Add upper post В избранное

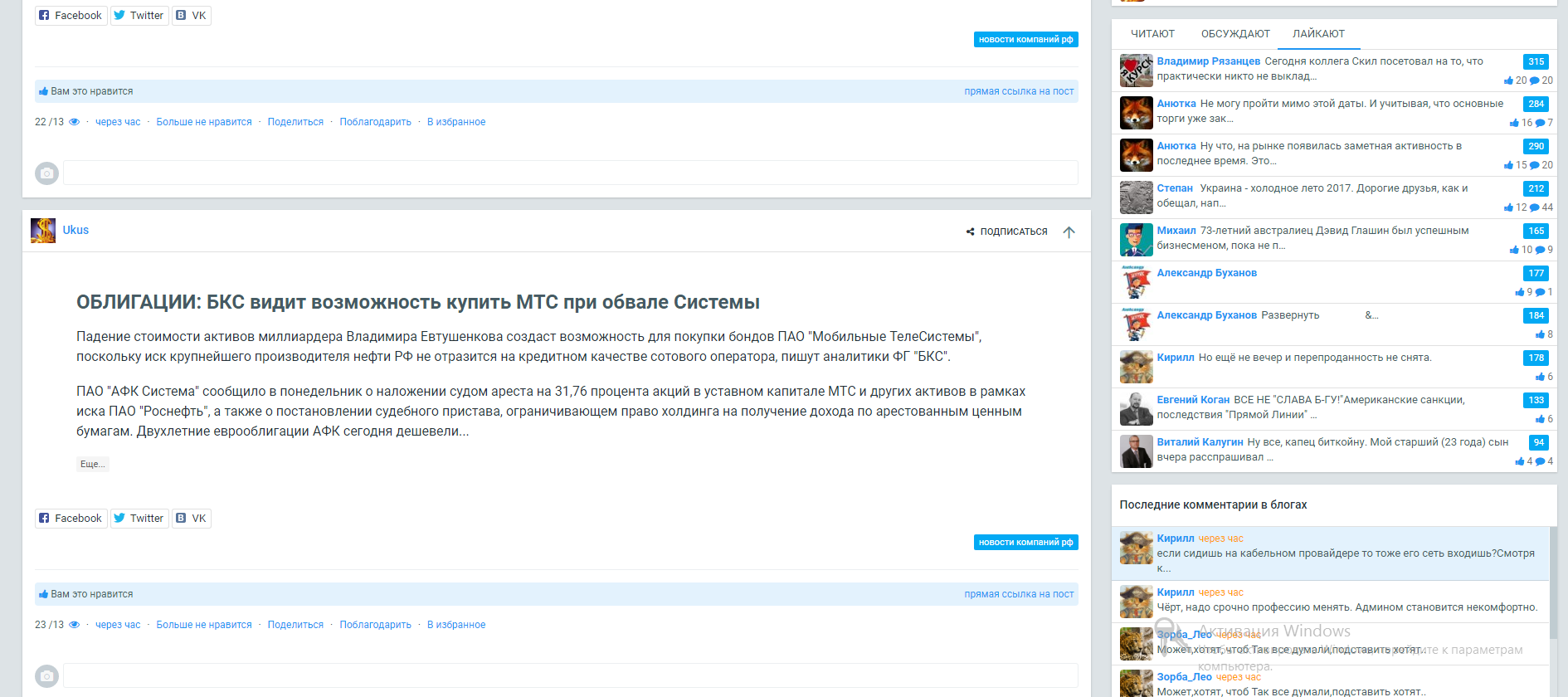tap(456, 122)
